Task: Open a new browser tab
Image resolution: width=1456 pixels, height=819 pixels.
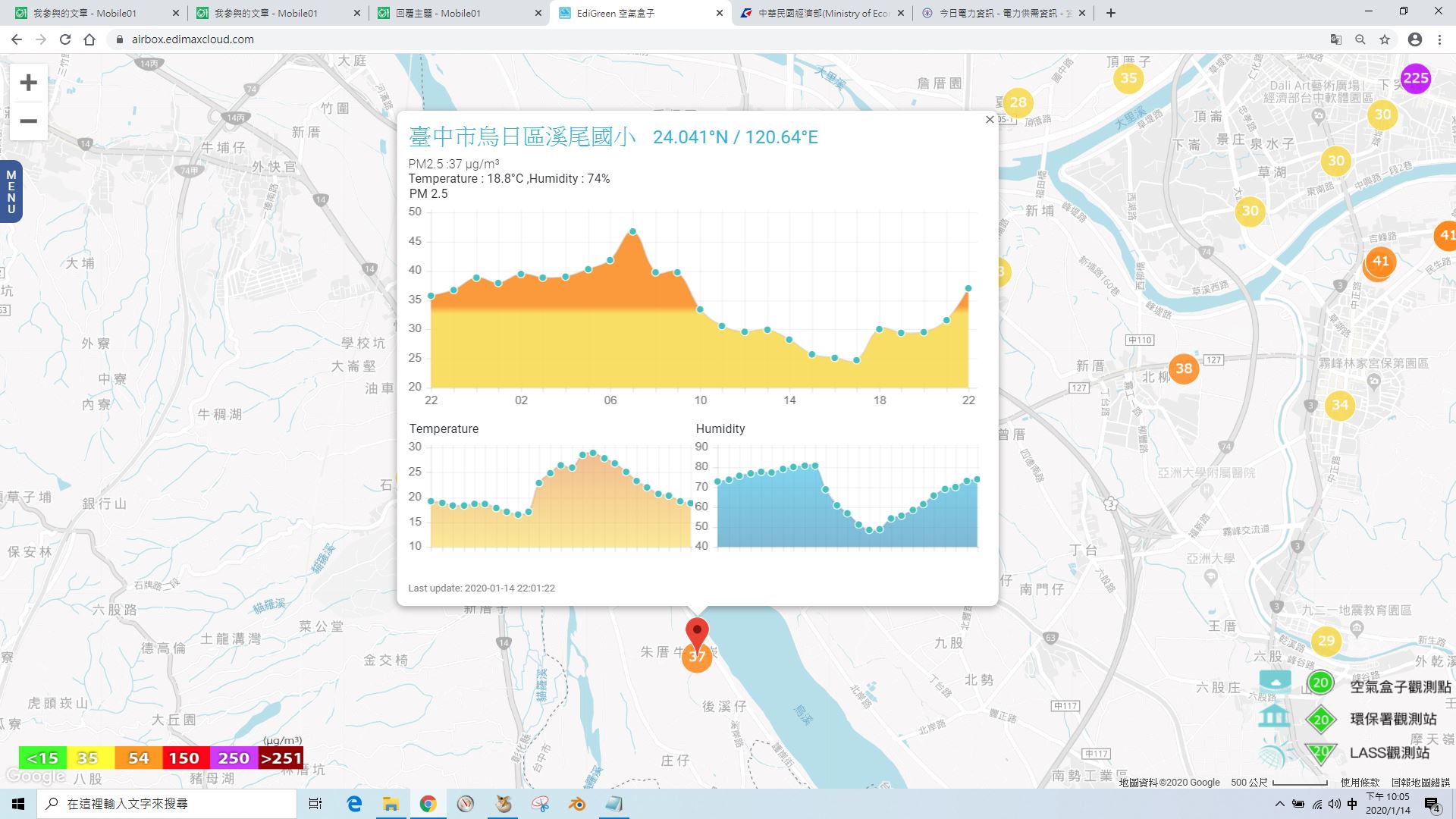Action: [x=1111, y=13]
